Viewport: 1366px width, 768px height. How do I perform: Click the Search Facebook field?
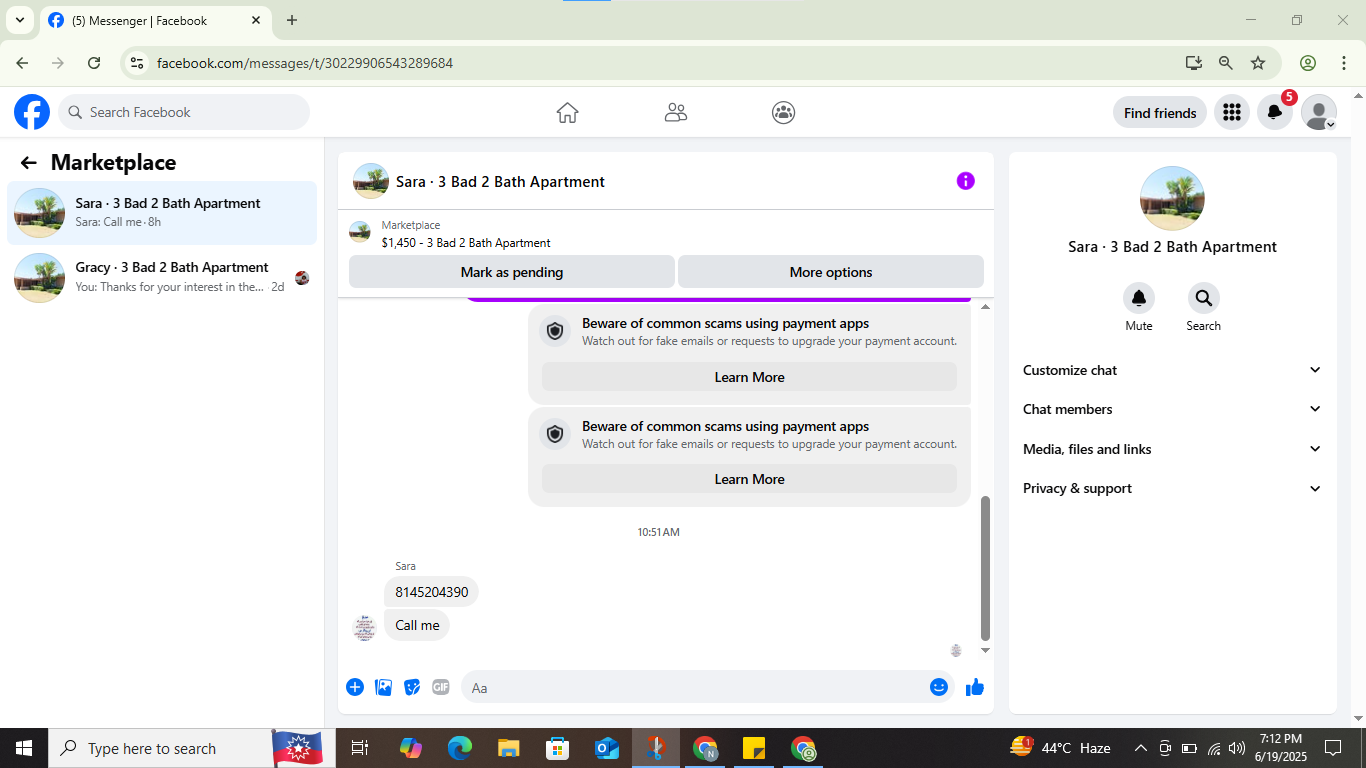point(184,112)
